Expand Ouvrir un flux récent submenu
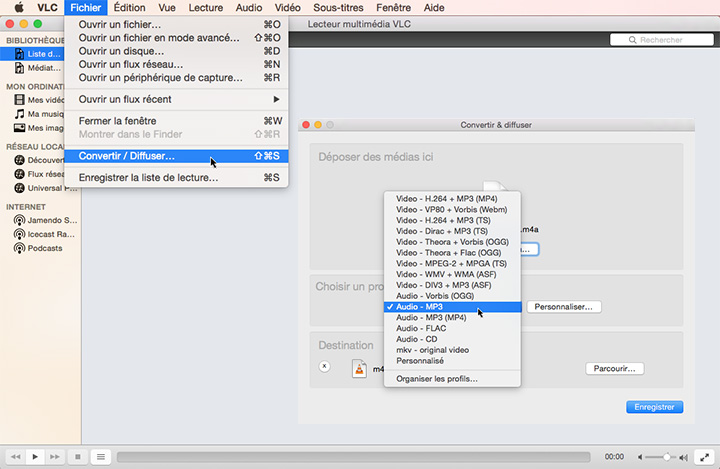 tap(176, 99)
